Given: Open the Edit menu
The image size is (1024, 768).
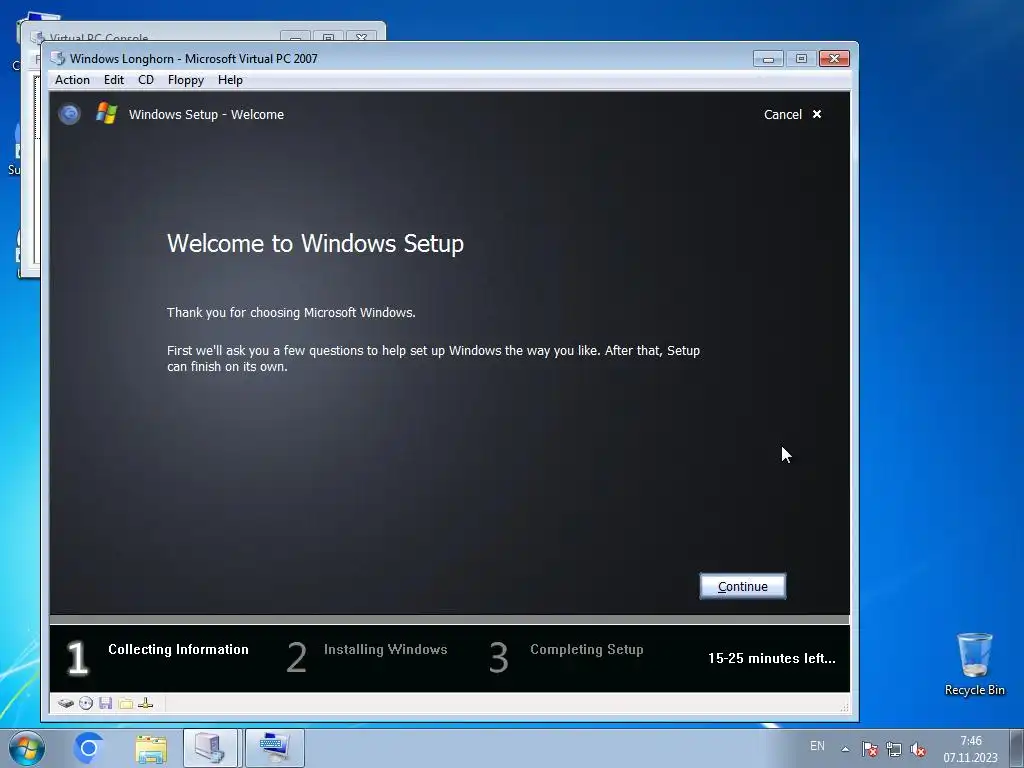Looking at the screenshot, I should [114, 80].
